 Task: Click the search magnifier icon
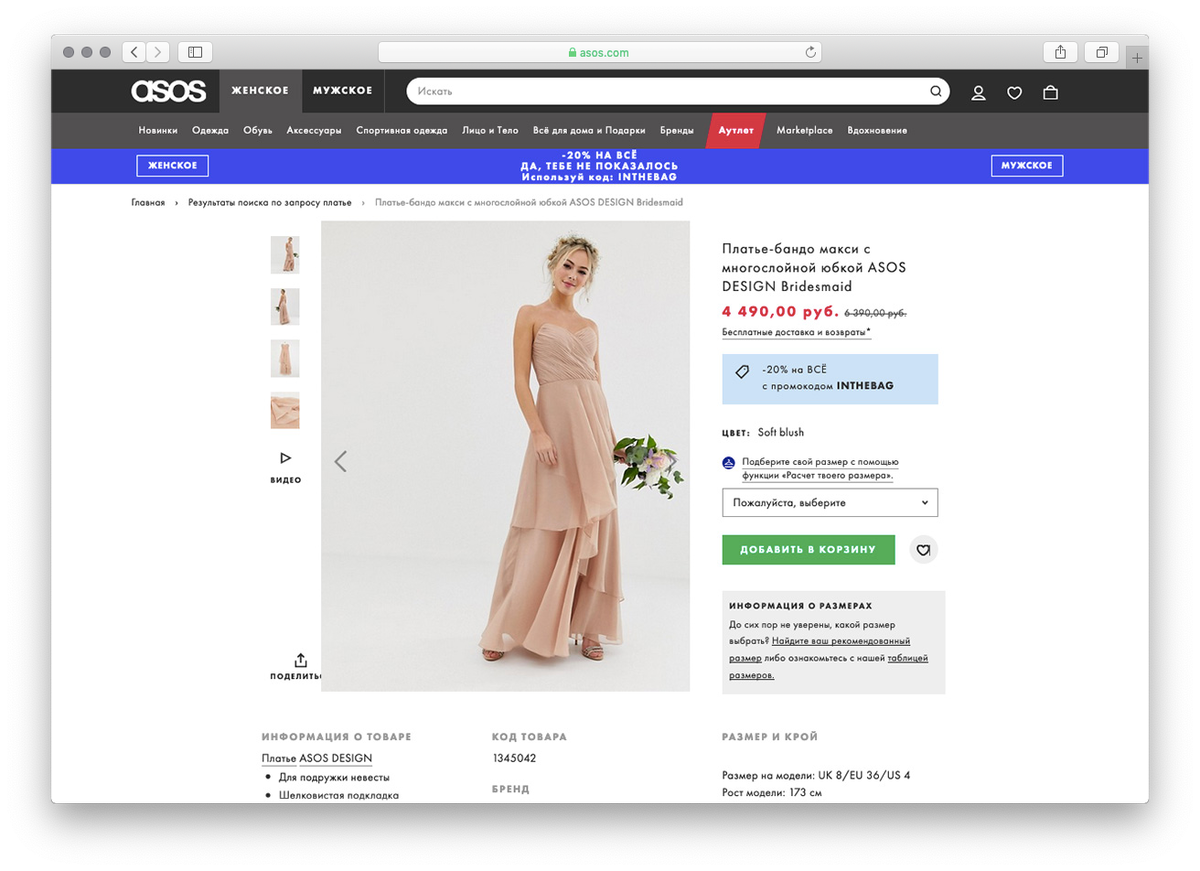[x=936, y=91]
